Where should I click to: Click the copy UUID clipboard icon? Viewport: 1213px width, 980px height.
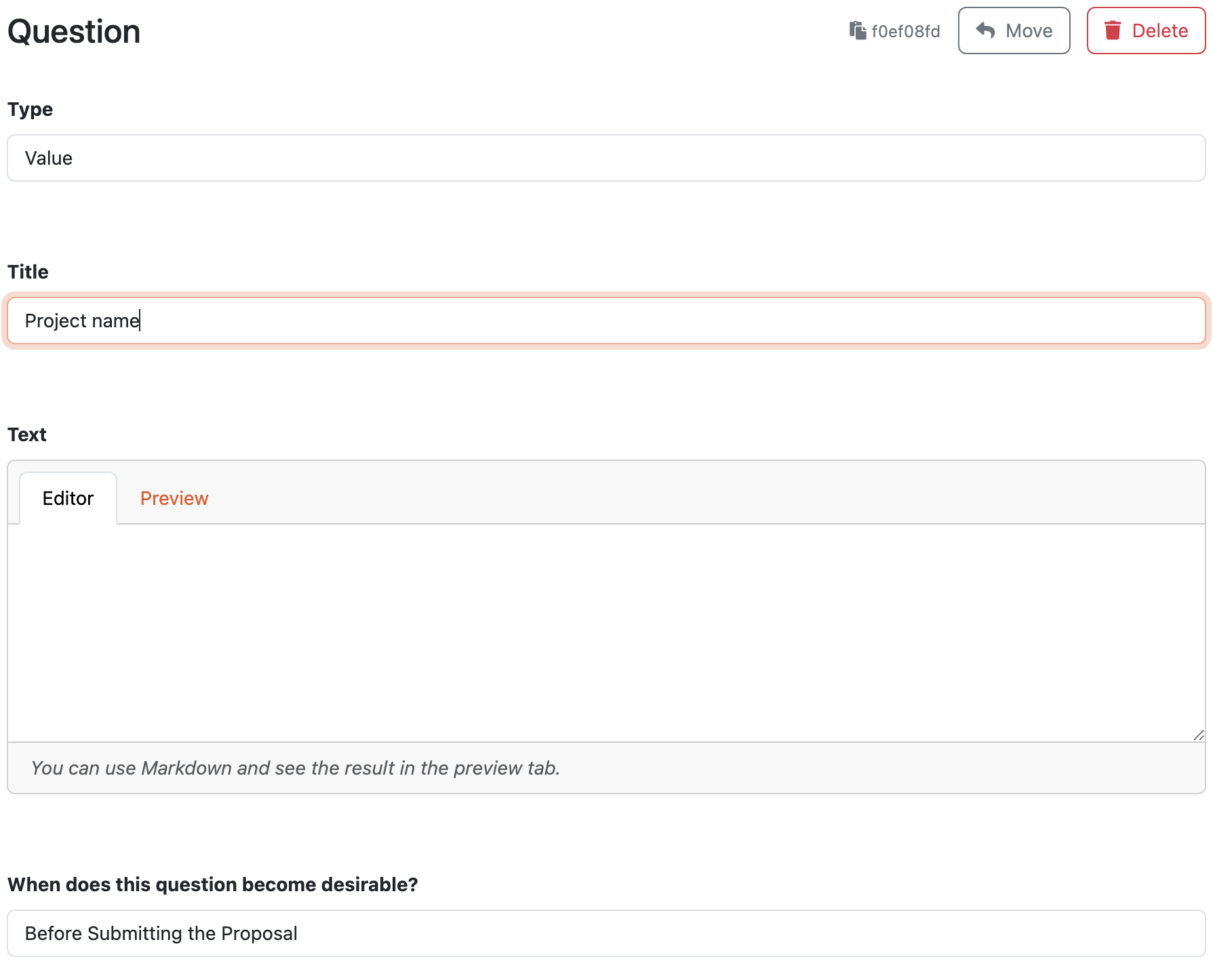point(858,30)
